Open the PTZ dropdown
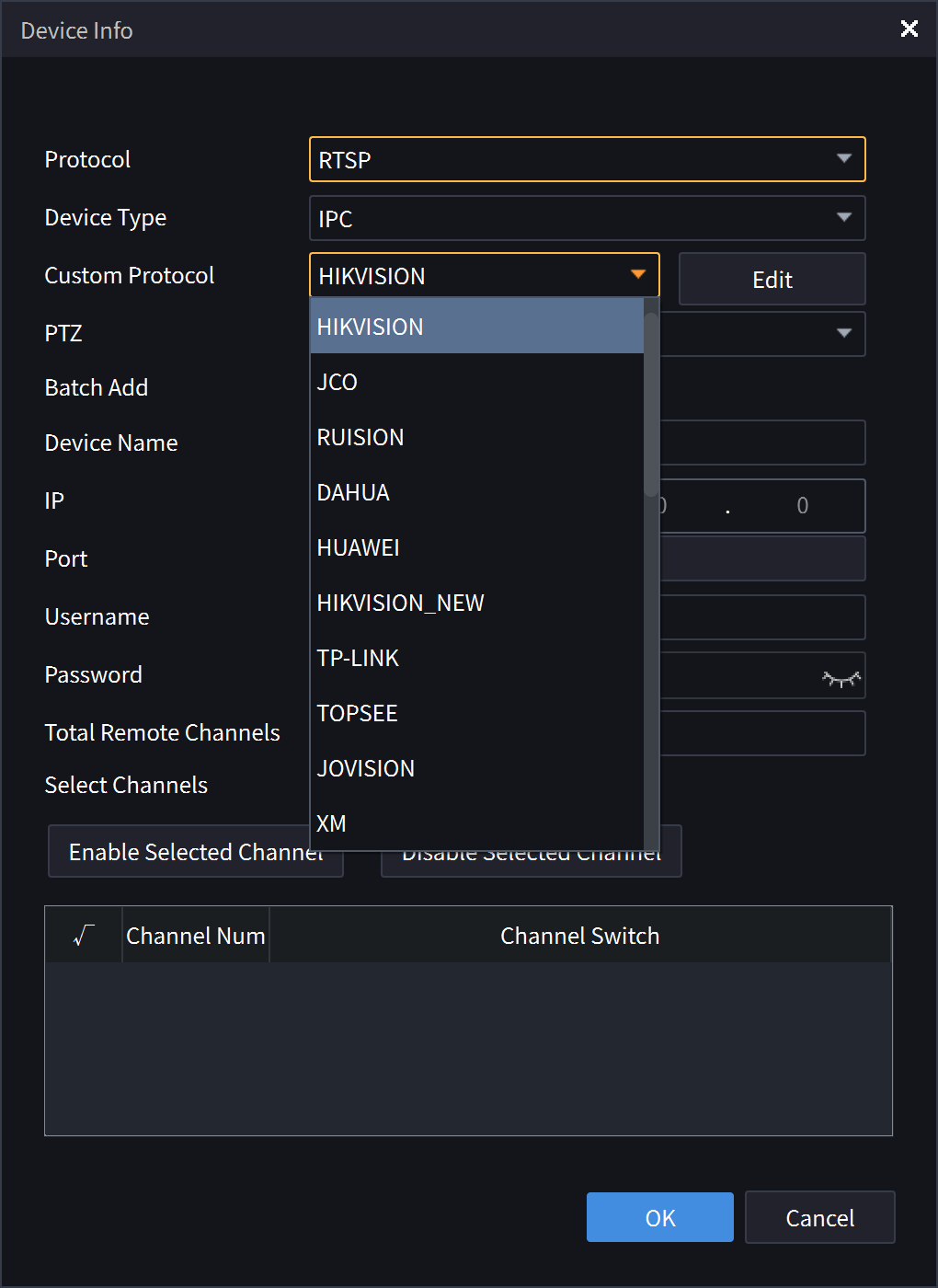Image resolution: width=938 pixels, height=1288 pixels. (x=844, y=334)
